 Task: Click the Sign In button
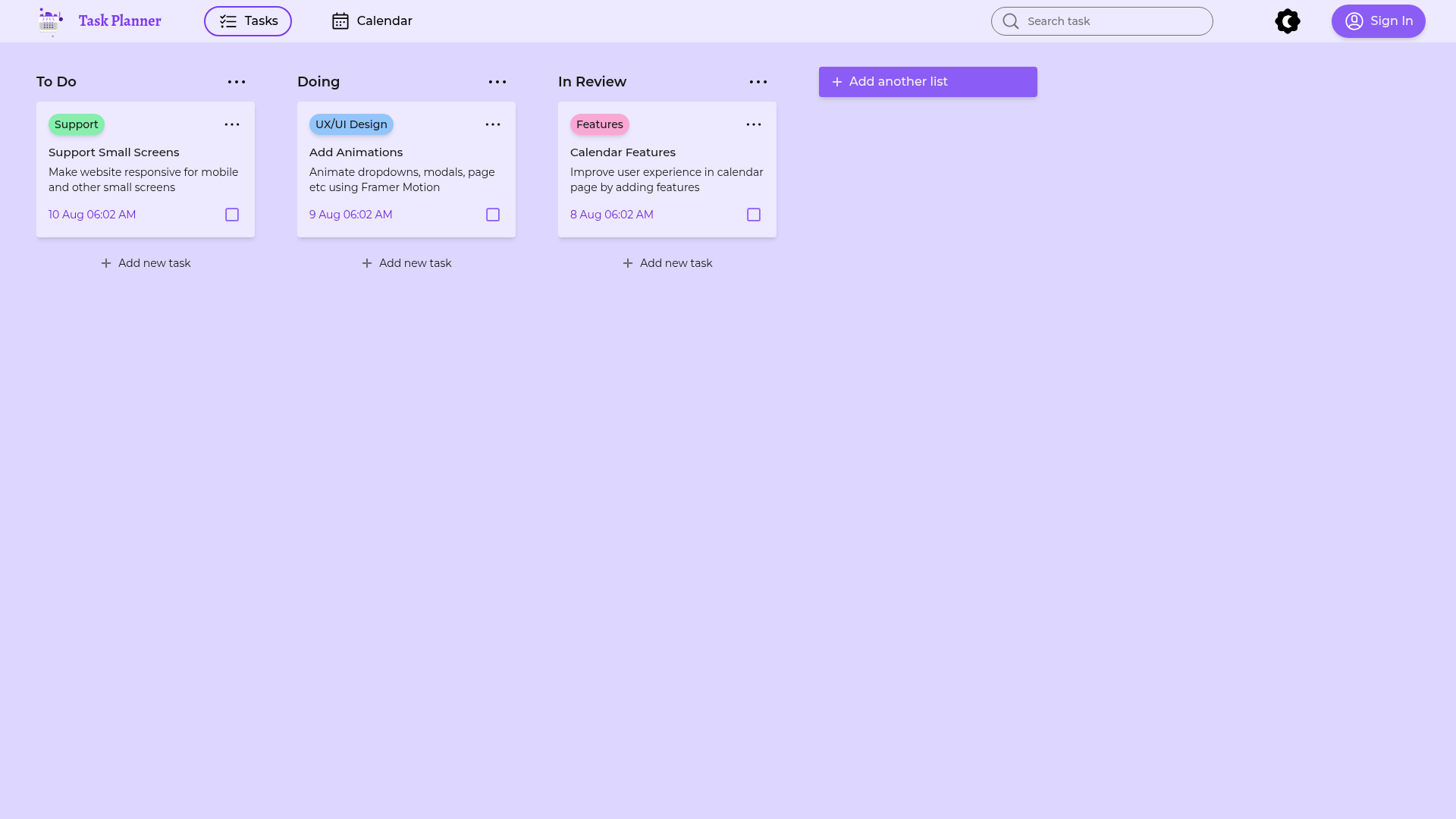(x=1379, y=21)
